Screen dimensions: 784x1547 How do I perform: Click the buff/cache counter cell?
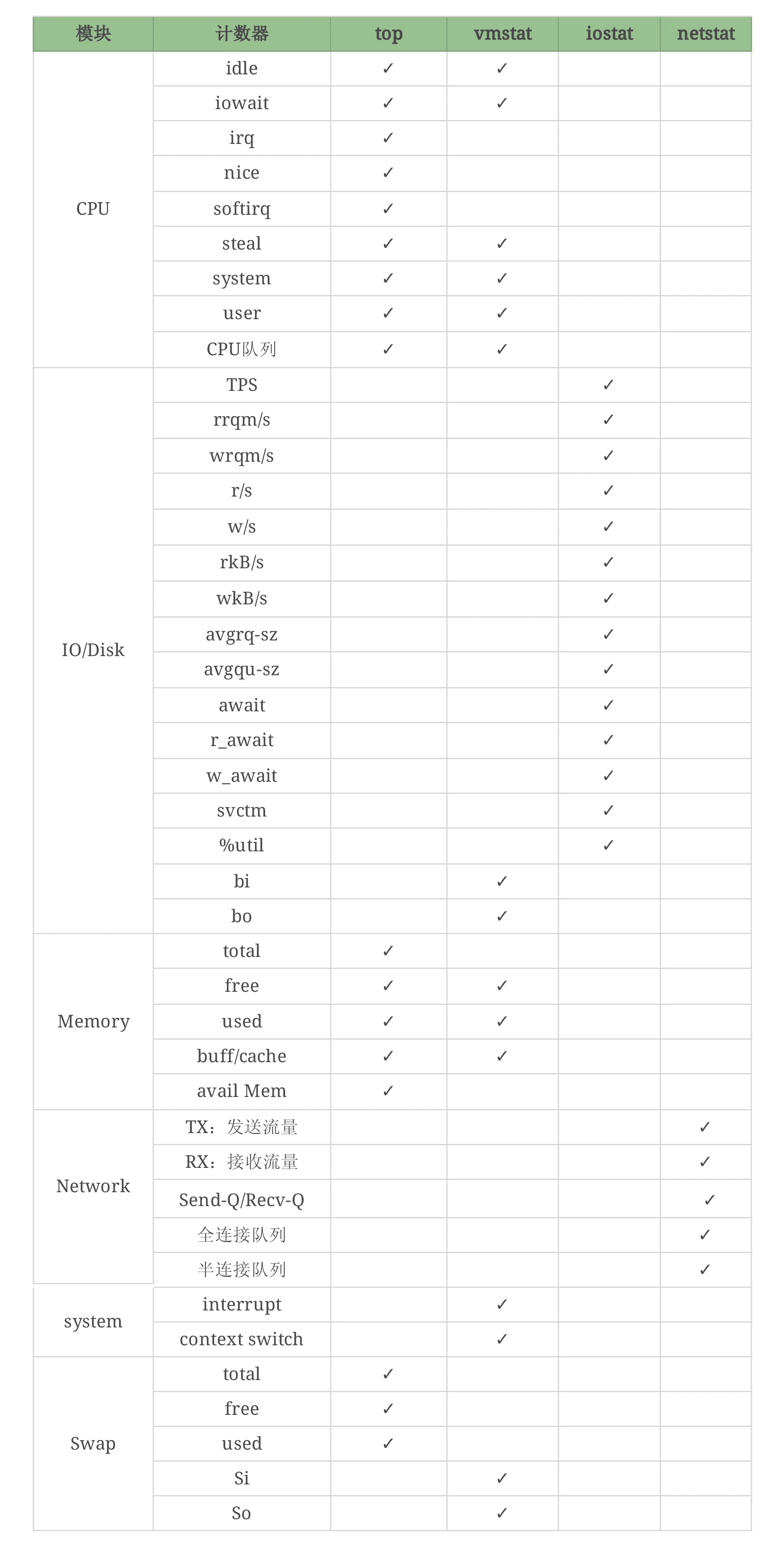[x=242, y=1056]
